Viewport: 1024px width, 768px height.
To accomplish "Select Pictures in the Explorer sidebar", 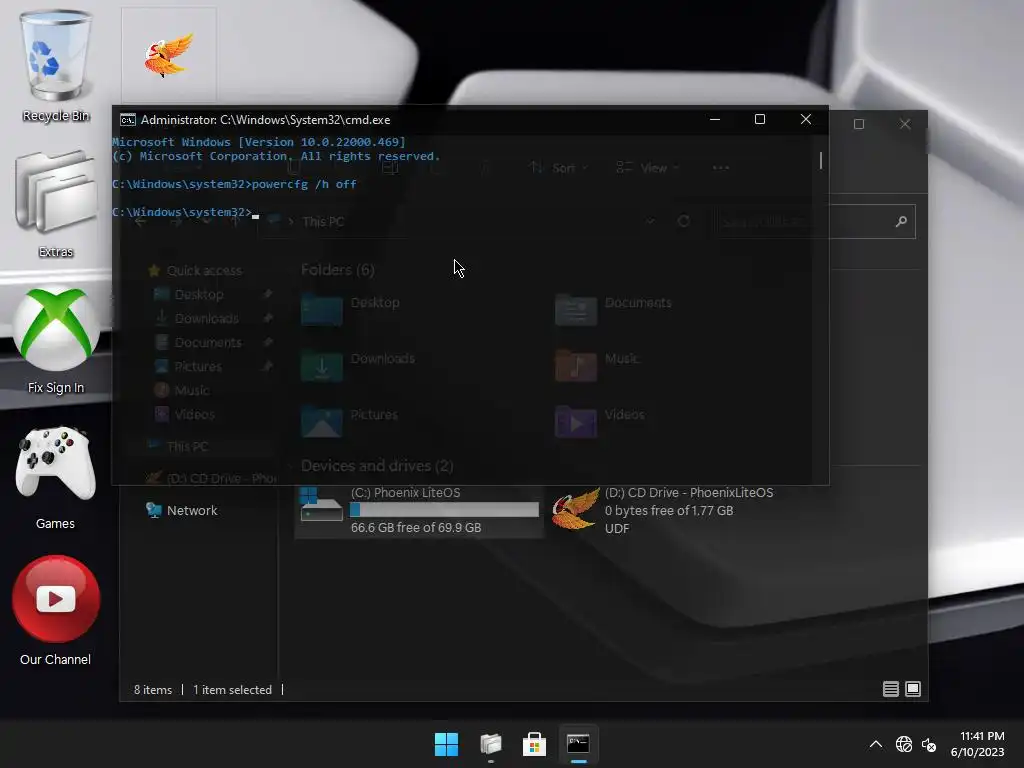I will (x=198, y=366).
